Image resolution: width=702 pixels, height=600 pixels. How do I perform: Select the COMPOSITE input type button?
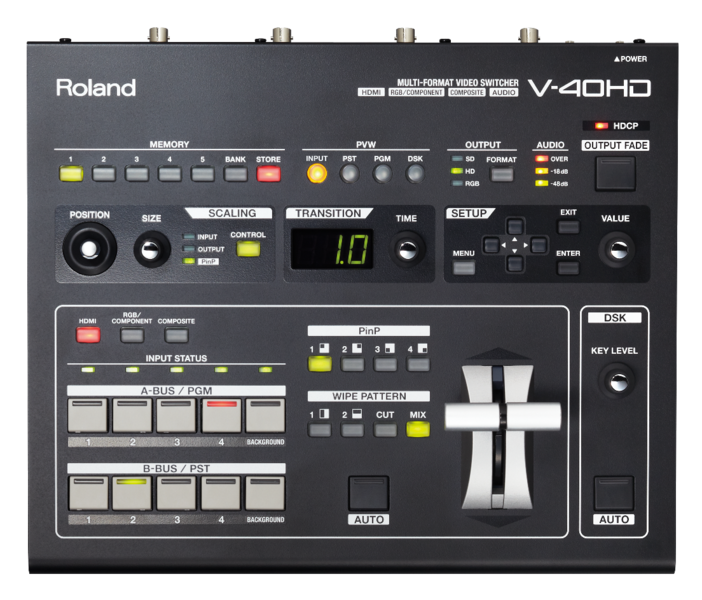(x=176, y=335)
